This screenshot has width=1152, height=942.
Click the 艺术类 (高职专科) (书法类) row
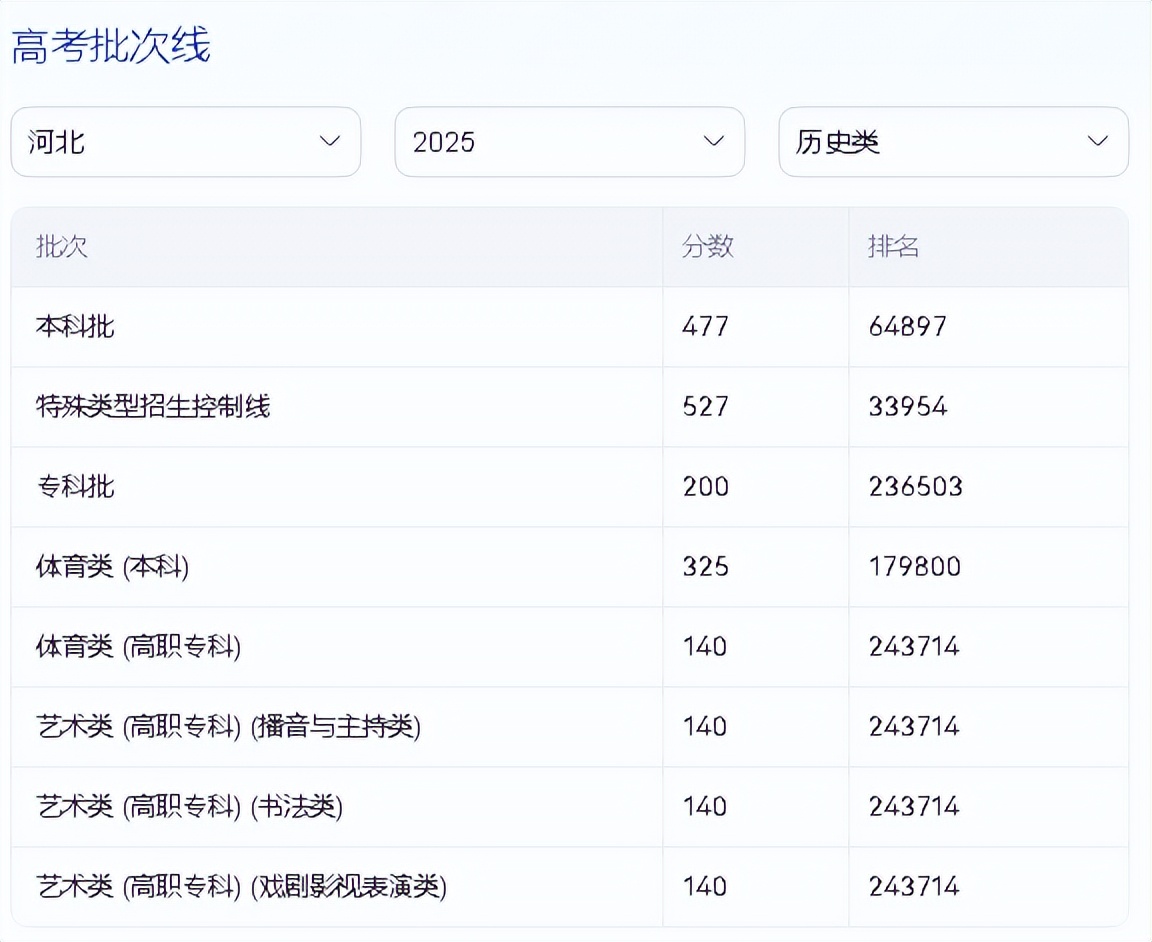[186, 807]
